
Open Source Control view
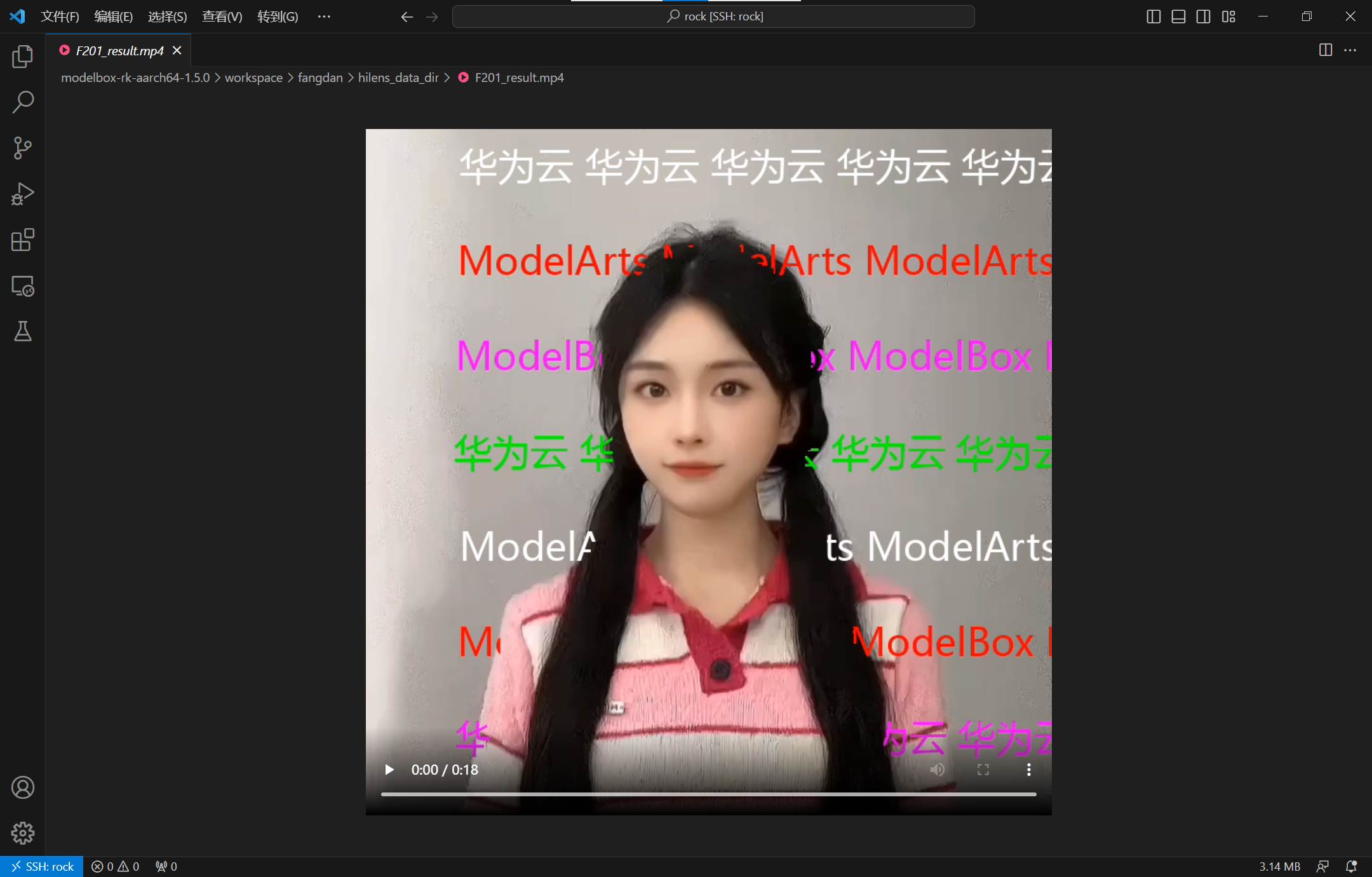click(x=23, y=148)
